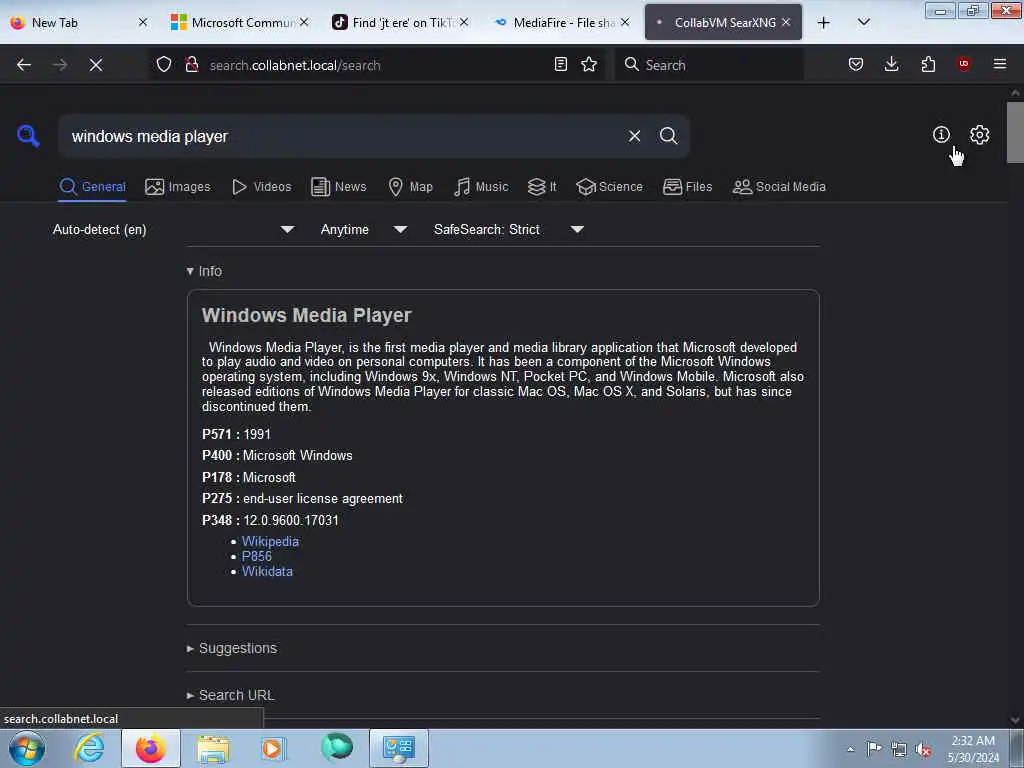Open the Wikipedia link in the infobox

[x=270, y=541]
